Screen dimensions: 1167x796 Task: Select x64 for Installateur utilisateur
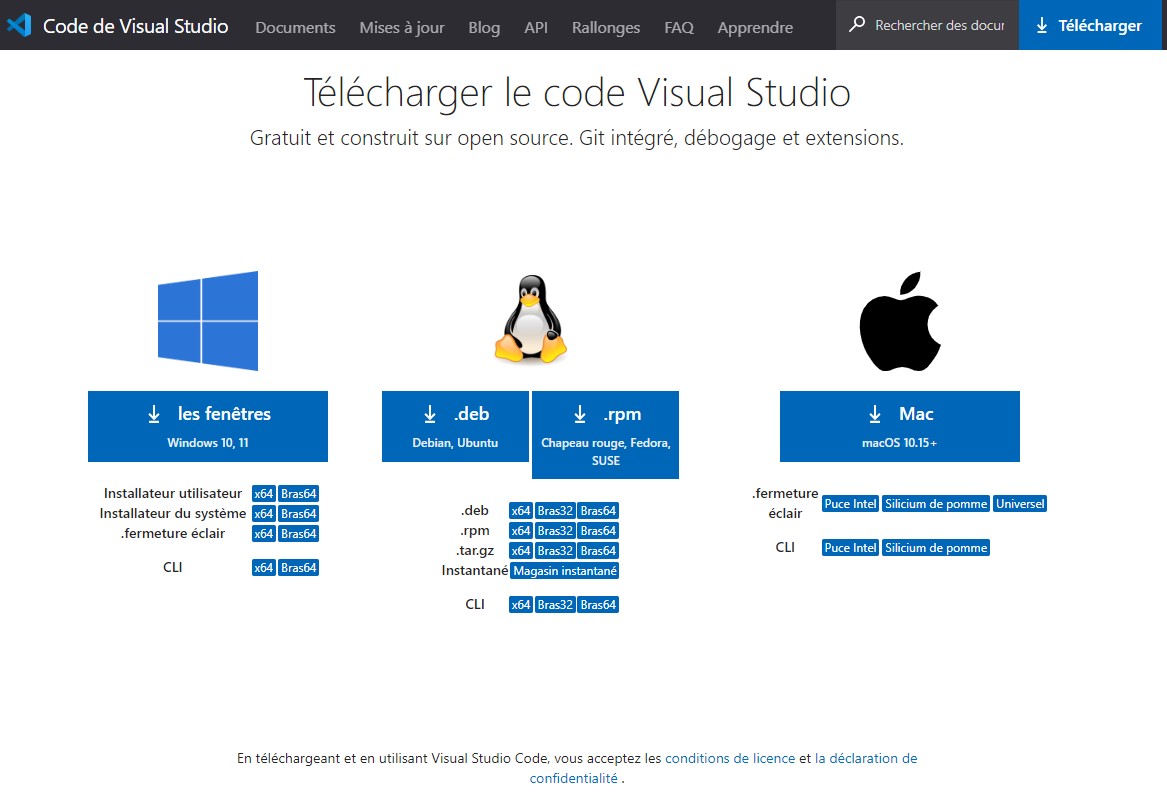click(x=263, y=493)
